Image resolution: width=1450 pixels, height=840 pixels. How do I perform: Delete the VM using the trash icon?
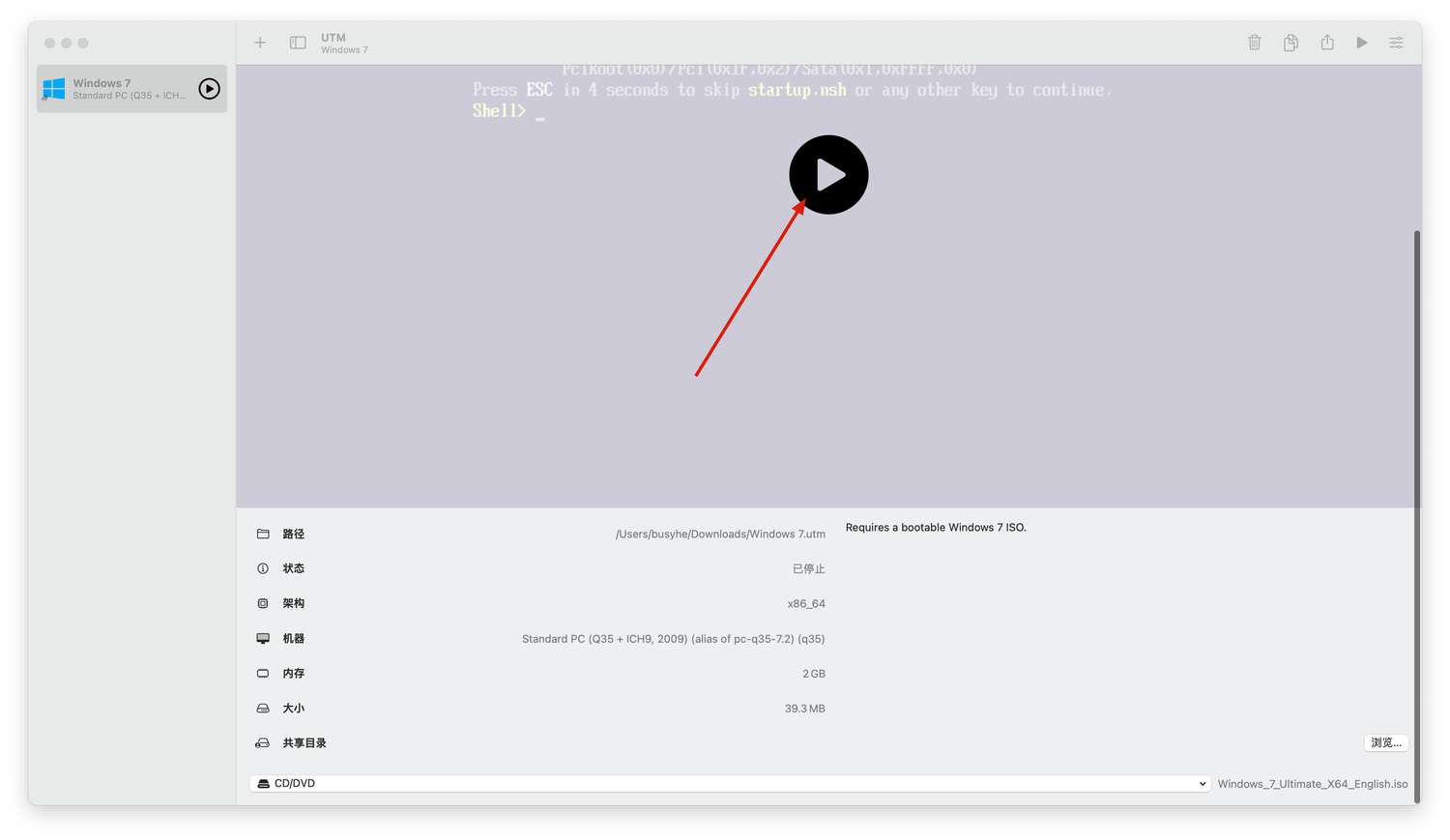pyautogui.click(x=1254, y=43)
